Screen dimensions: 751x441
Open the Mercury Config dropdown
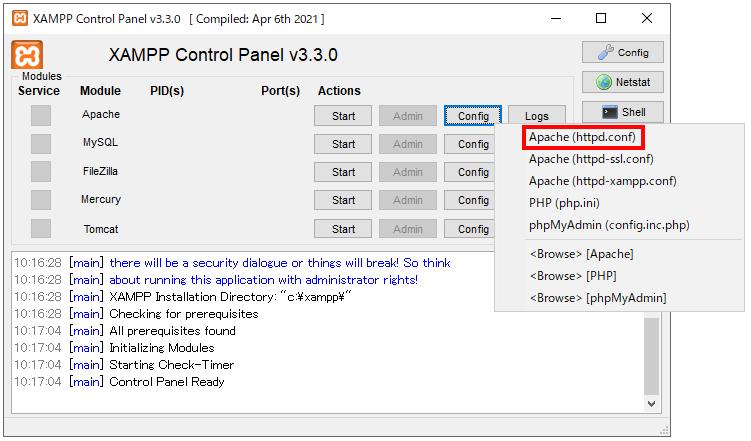pyautogui.click(x=469, y=200)
